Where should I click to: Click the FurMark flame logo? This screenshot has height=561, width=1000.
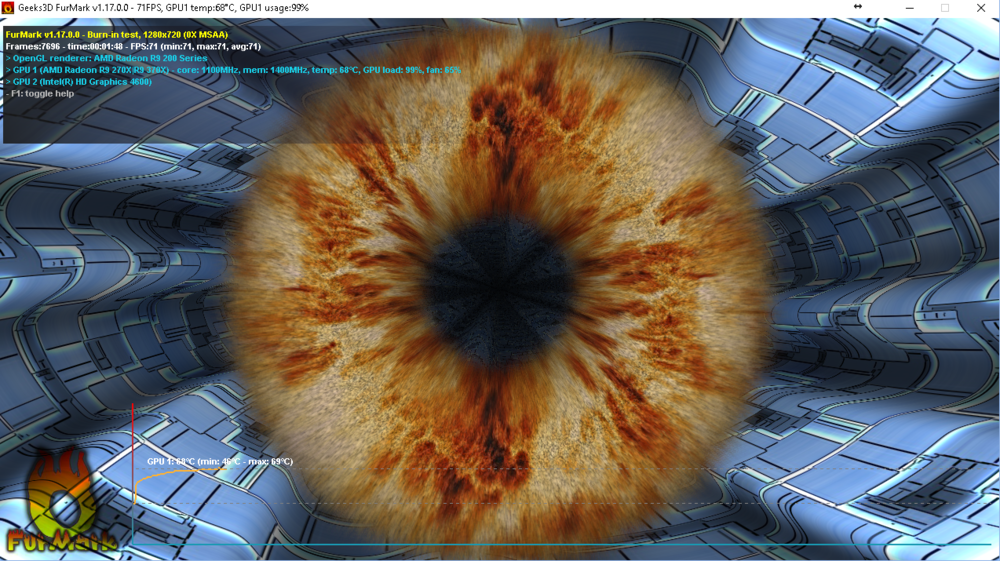click(61, 502)
